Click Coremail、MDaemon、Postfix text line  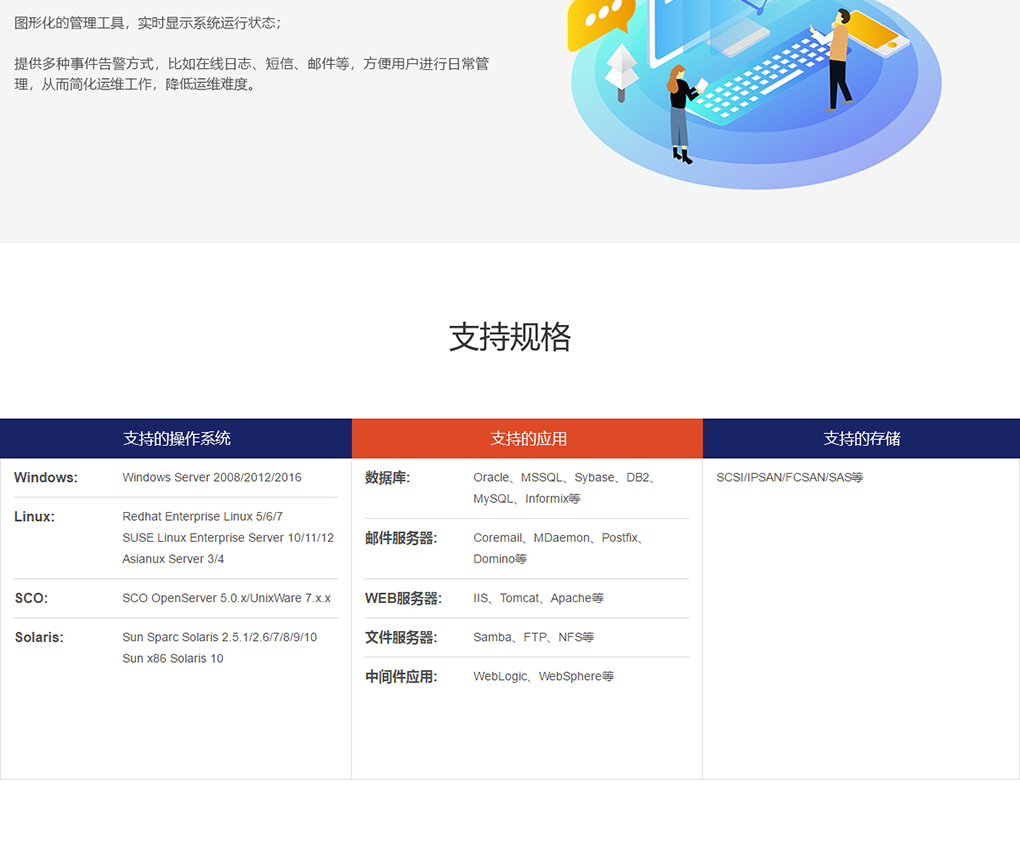coord(557,538)
